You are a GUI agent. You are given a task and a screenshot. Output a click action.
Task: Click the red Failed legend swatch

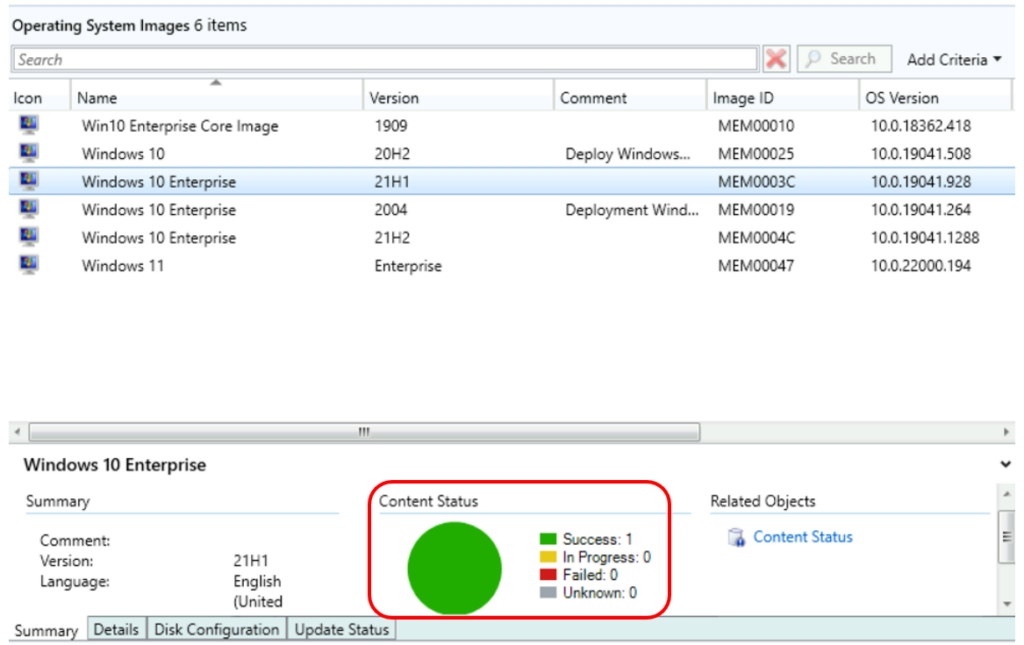click(548, 574)
